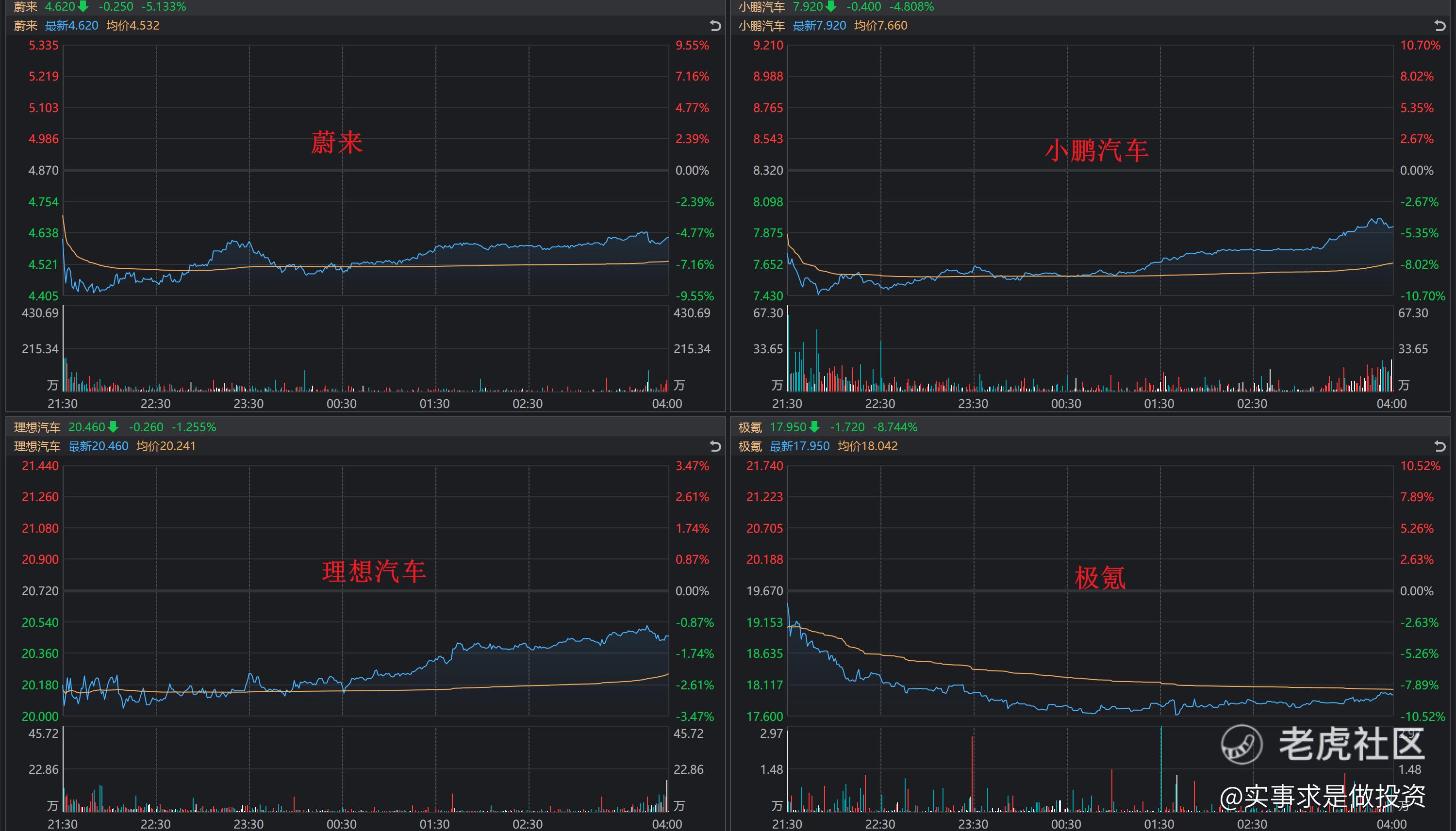
Task: Click the 4.870 previous close label on 蔚来 chart
Action: click(43, 170)
